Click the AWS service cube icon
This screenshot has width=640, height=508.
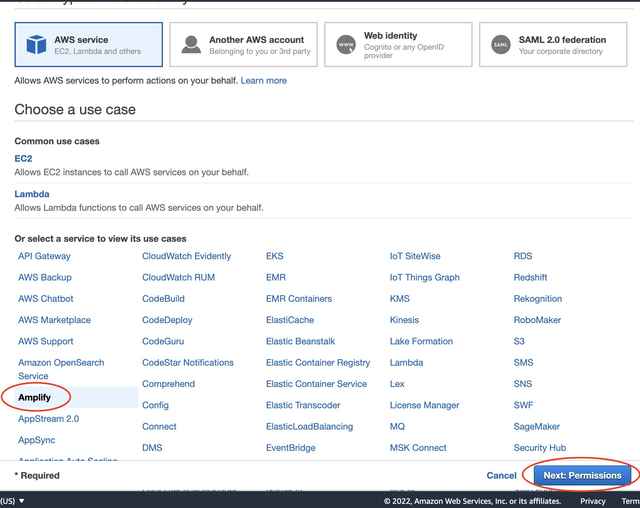(36, 44)
